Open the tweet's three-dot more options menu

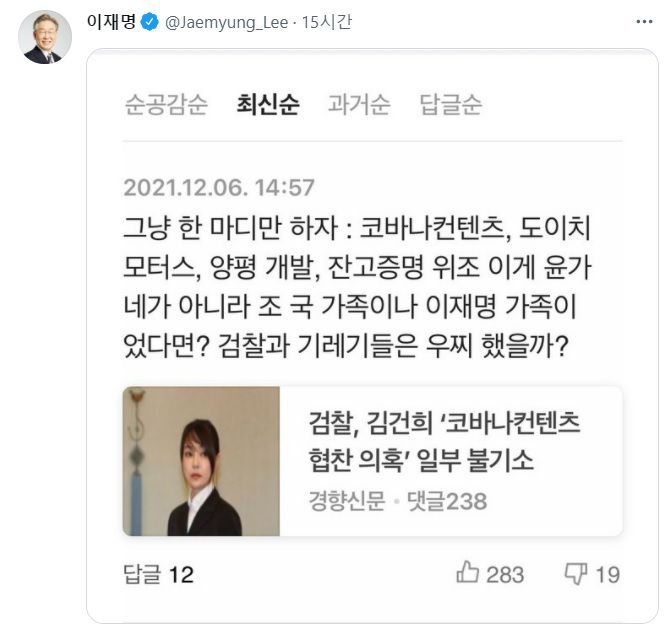644,21
